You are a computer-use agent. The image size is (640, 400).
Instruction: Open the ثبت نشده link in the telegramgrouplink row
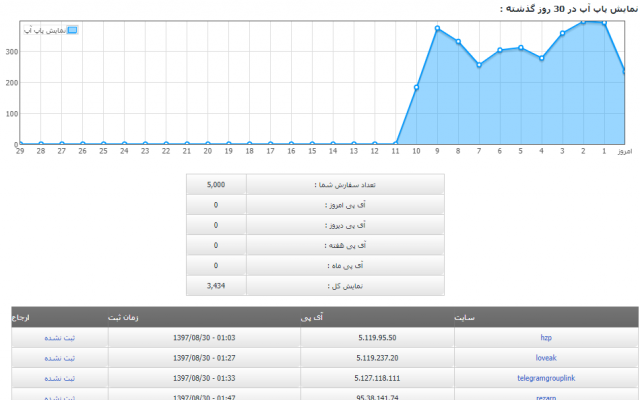click(60, 378)
